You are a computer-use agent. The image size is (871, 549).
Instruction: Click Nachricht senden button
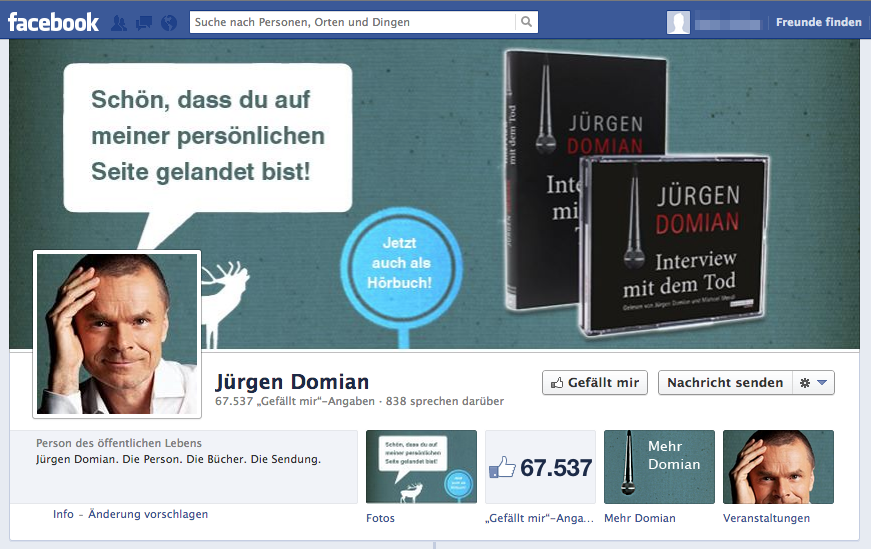(x=725, y=383)
